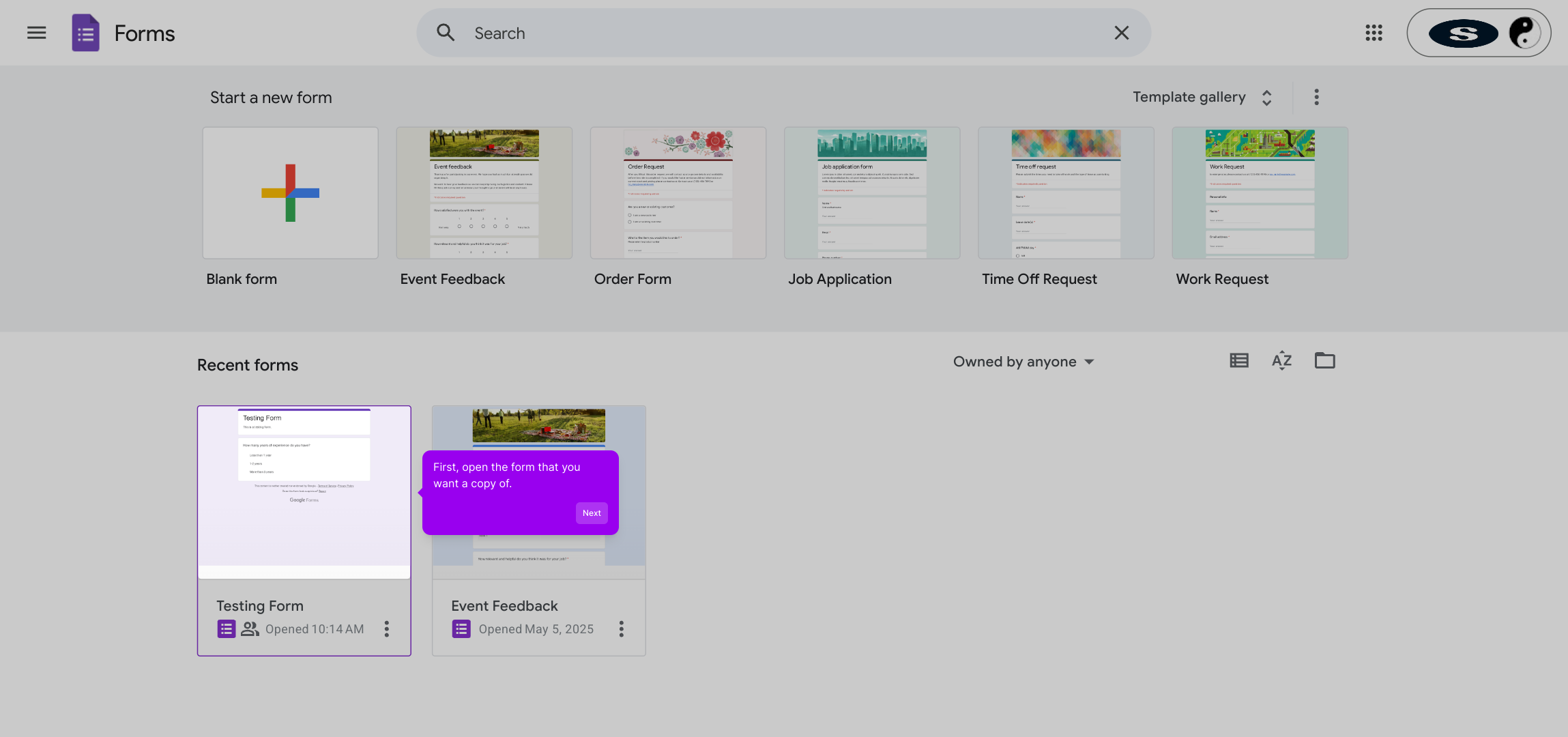Select the Work Request template

click(x=1260, y=193)
